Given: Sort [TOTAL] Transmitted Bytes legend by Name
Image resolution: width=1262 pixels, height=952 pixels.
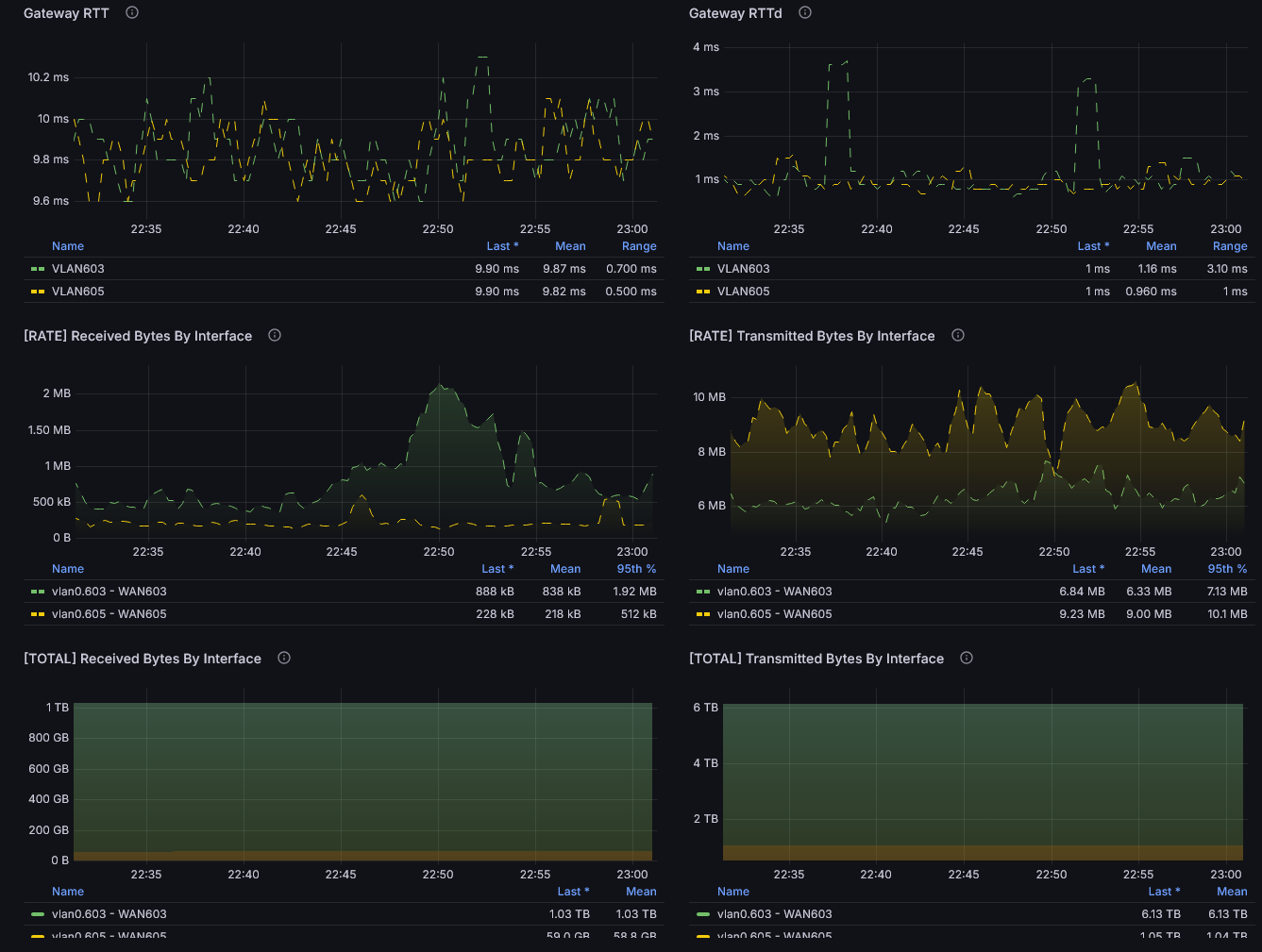Looking at the screenshot, I should tap(733, 892).
